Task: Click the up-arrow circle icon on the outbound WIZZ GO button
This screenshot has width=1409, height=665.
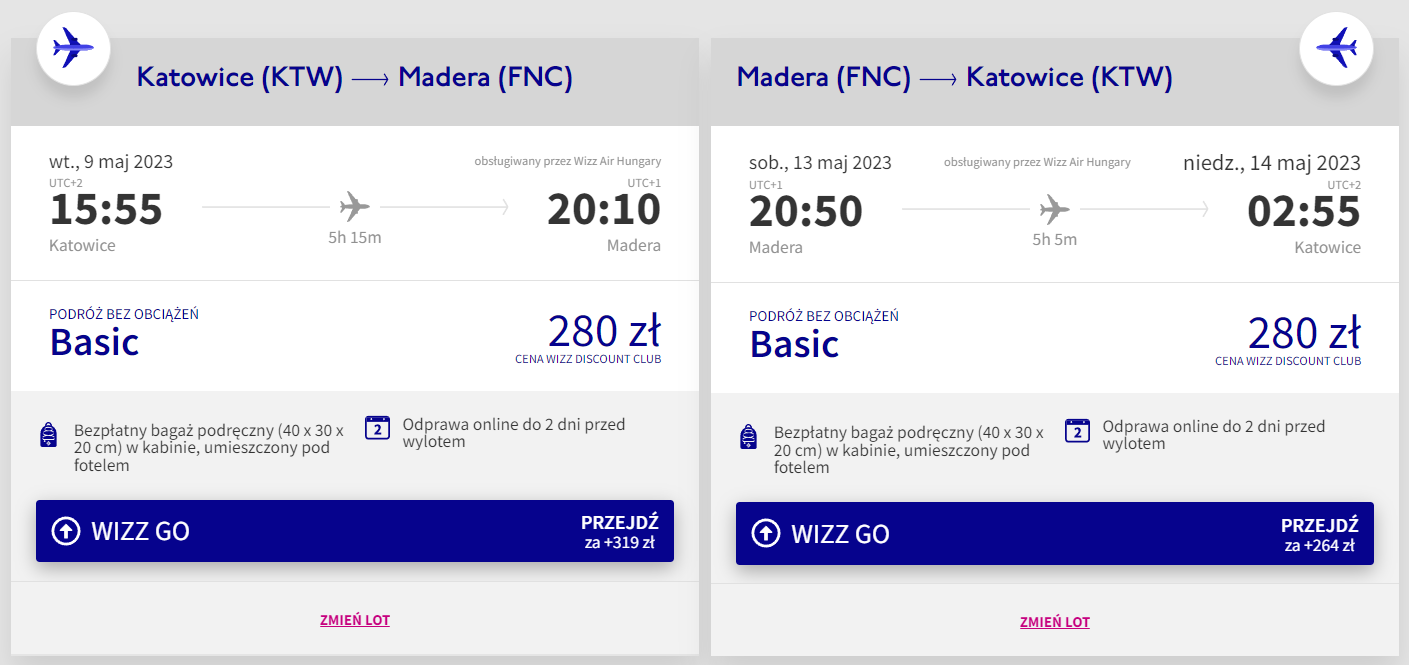Action: (x=65, y=531)
